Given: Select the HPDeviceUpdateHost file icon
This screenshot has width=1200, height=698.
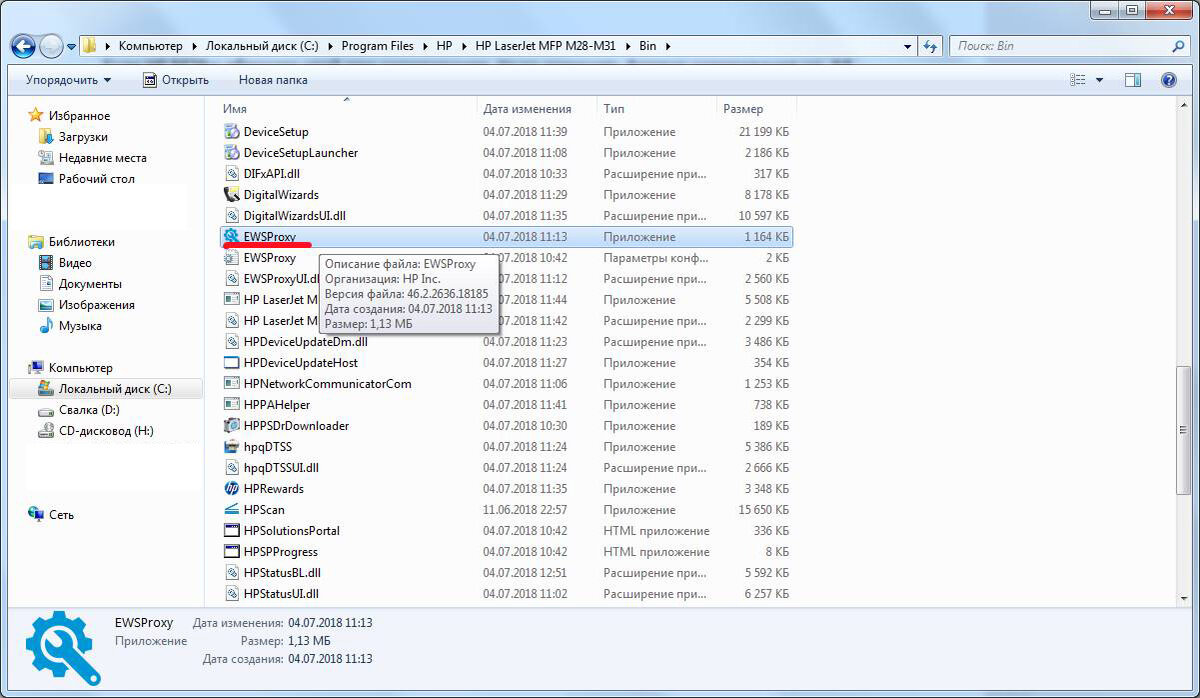Looking at the screenshot, I should pyautogui.click(x=231, y=363).
